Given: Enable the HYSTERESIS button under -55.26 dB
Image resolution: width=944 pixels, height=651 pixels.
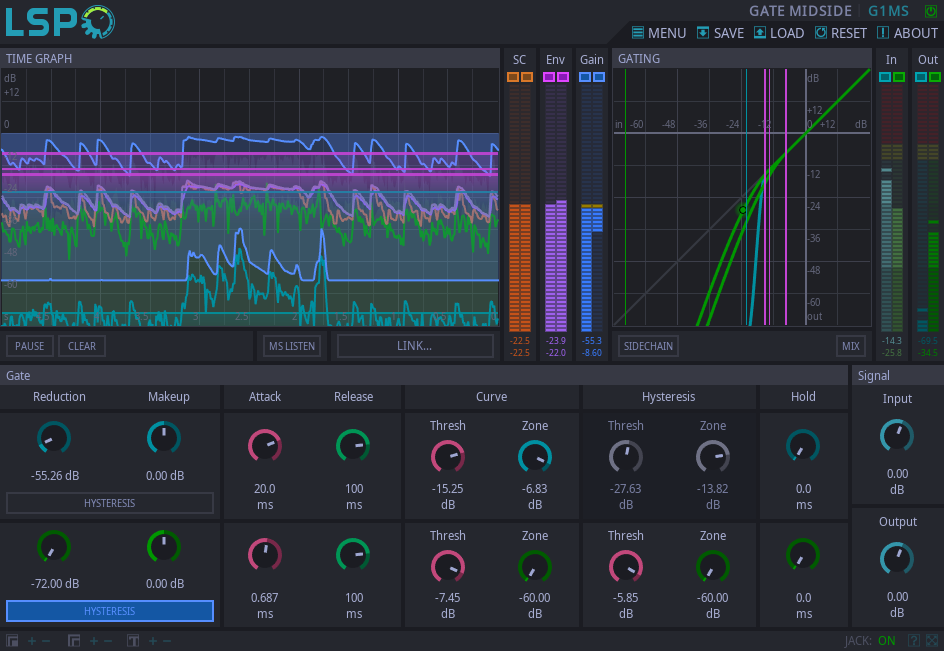Looking at the screenshot, I should [x=110, y=503].
